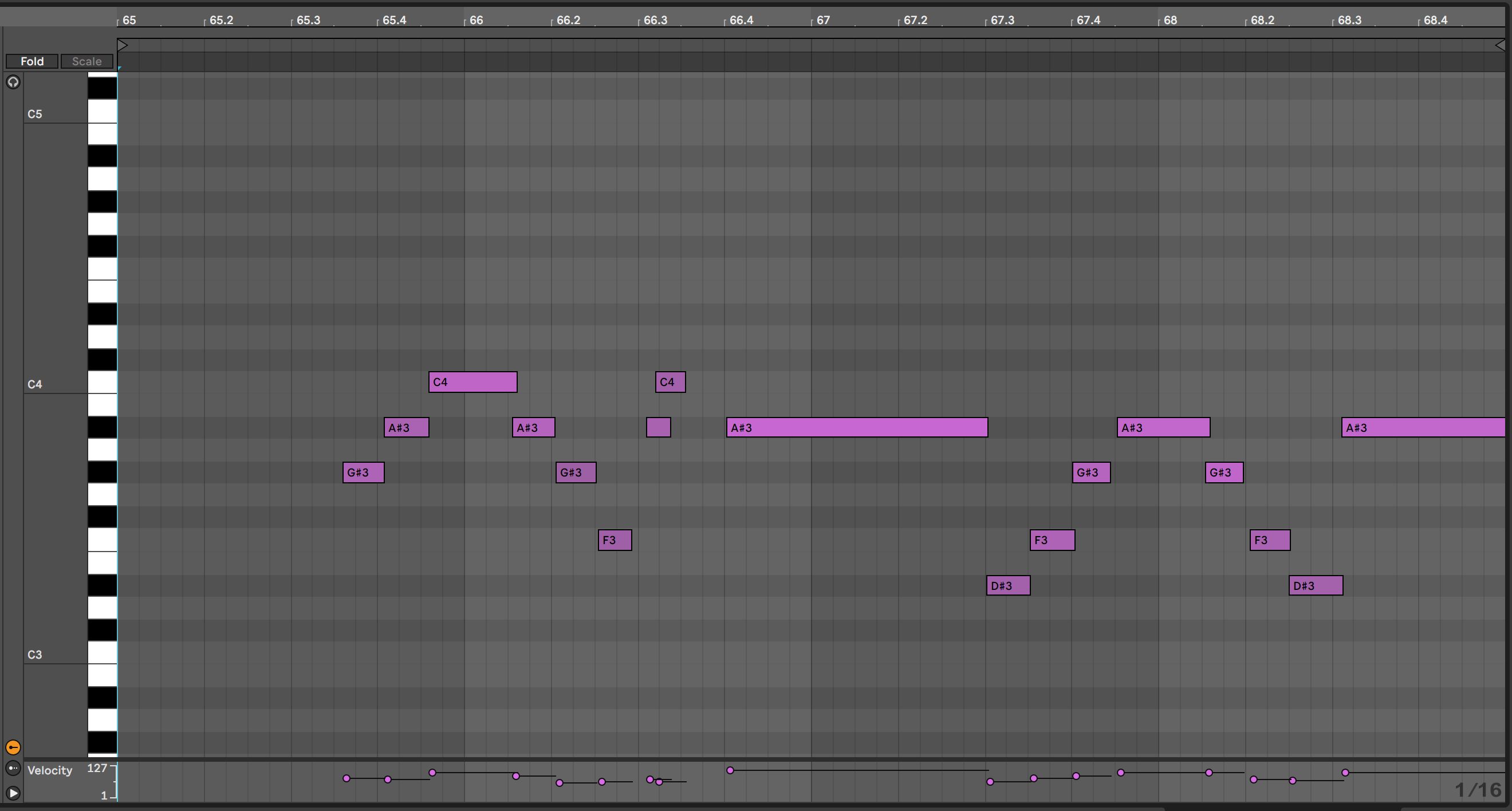Click the C4 white piano key

pyautogui.click(x=102, y=382)
